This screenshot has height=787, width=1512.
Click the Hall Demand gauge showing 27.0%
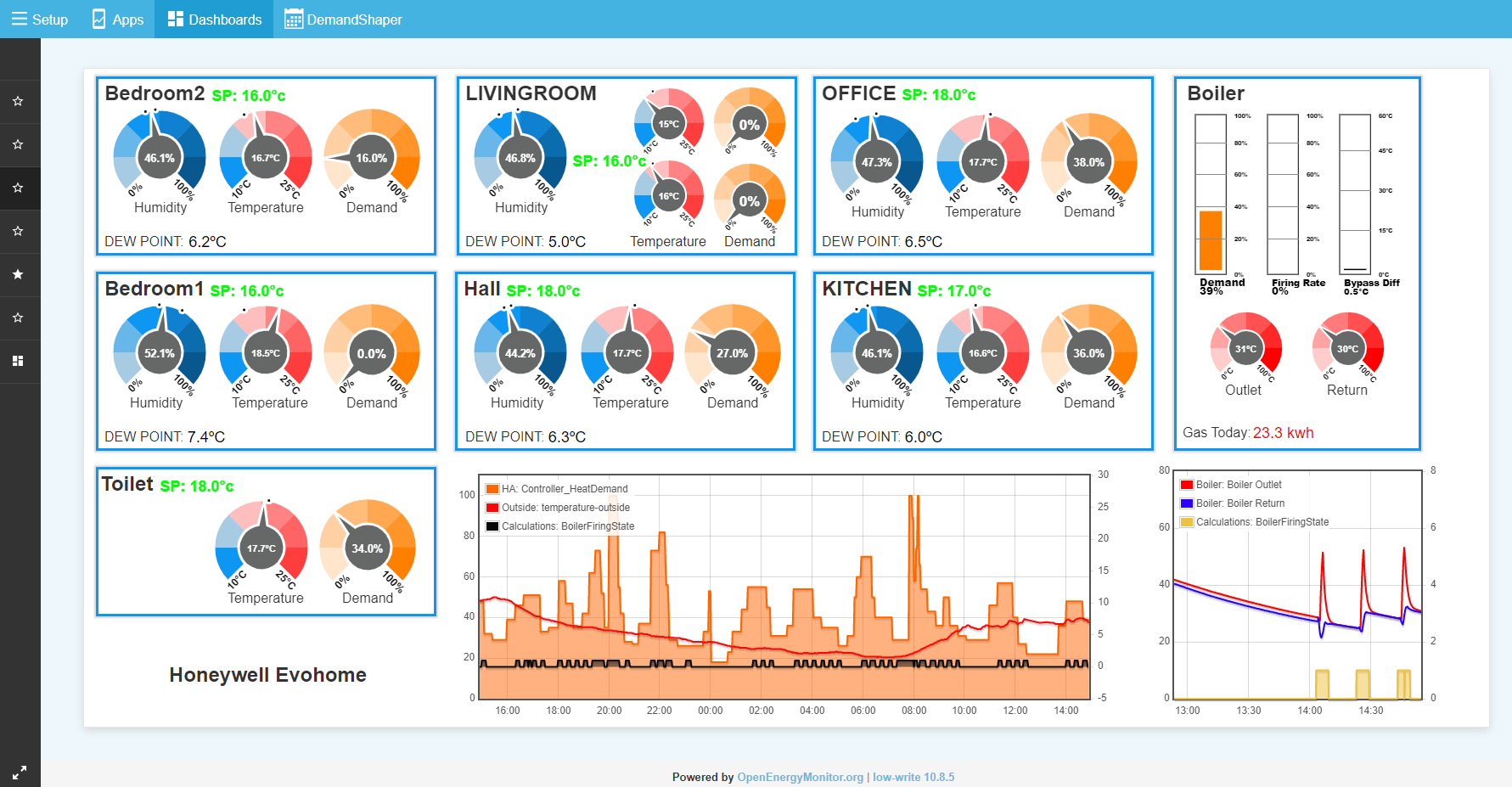tap(733, 353)
